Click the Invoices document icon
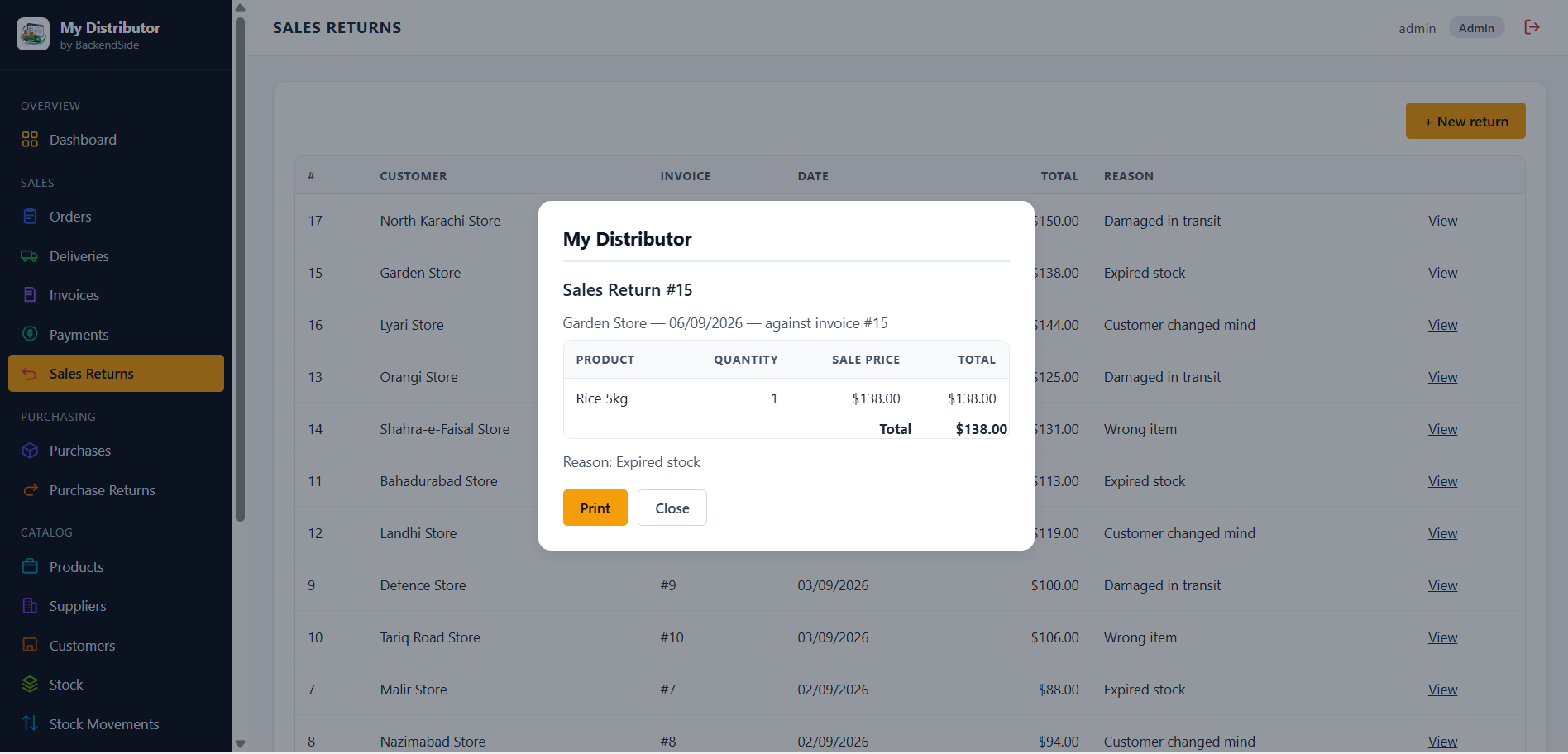 (x=30, y=295)
